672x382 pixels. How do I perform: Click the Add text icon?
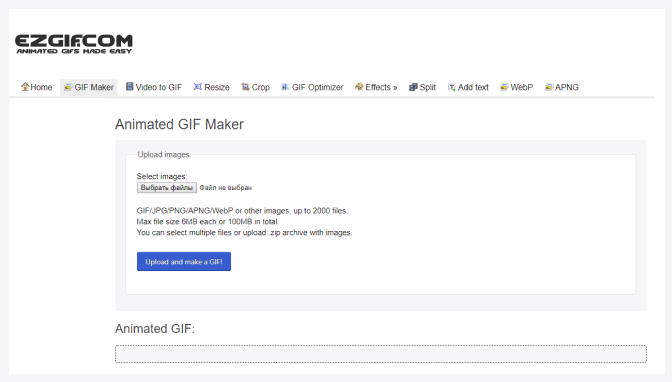[452, 87]
